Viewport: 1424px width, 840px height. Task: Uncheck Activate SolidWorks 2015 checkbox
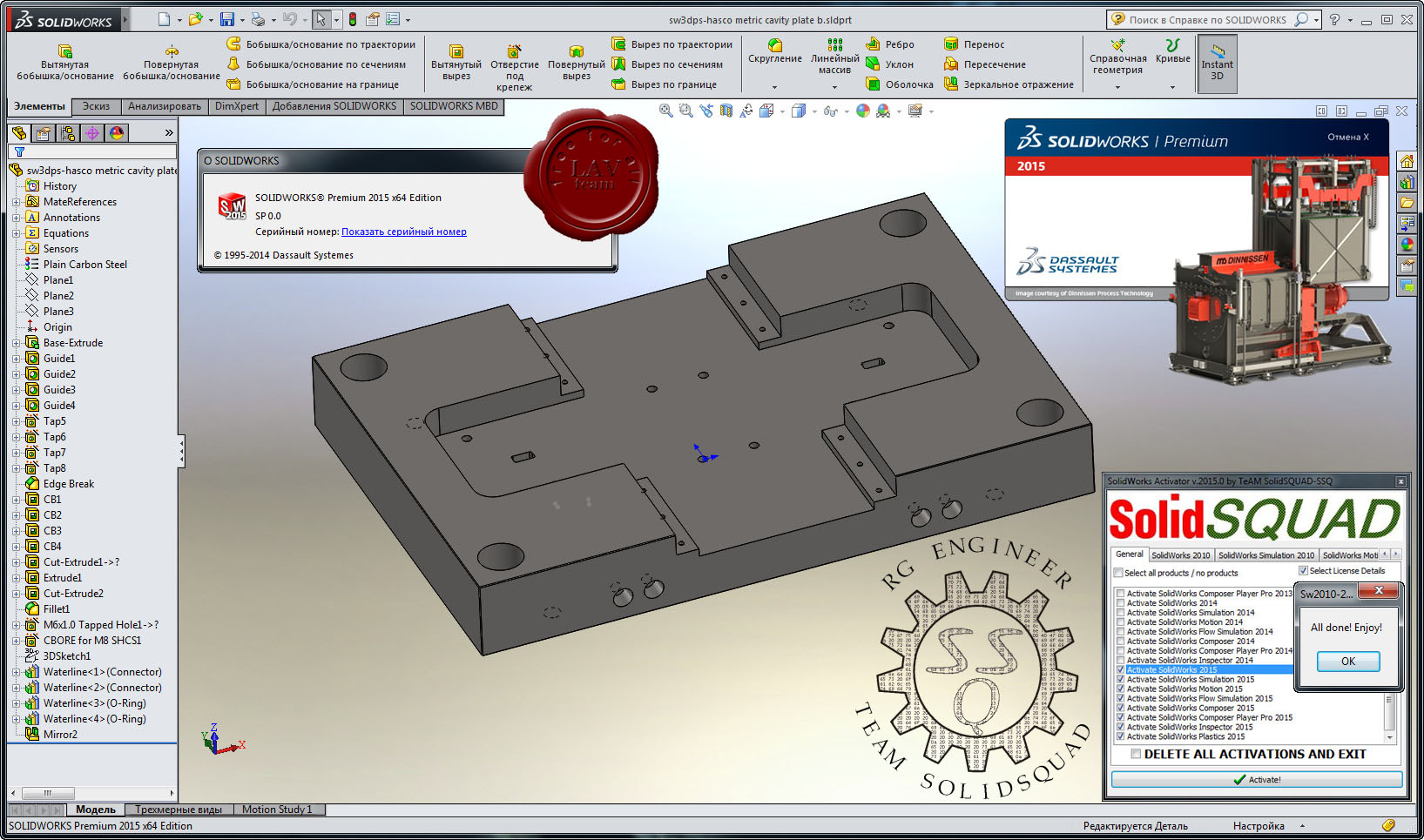tap(1121, 670)
